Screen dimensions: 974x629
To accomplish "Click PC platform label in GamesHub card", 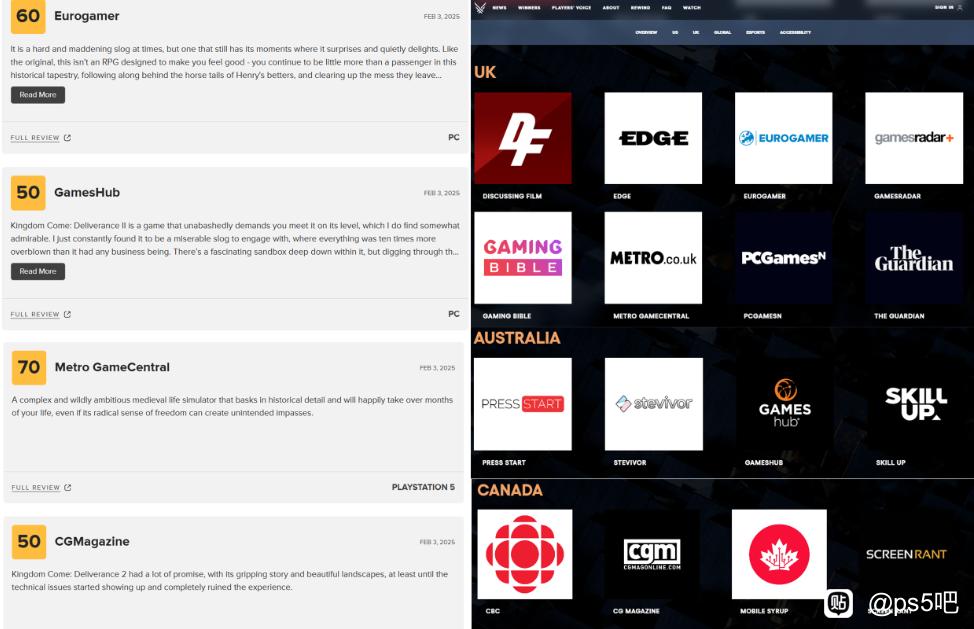I will 454,314.
